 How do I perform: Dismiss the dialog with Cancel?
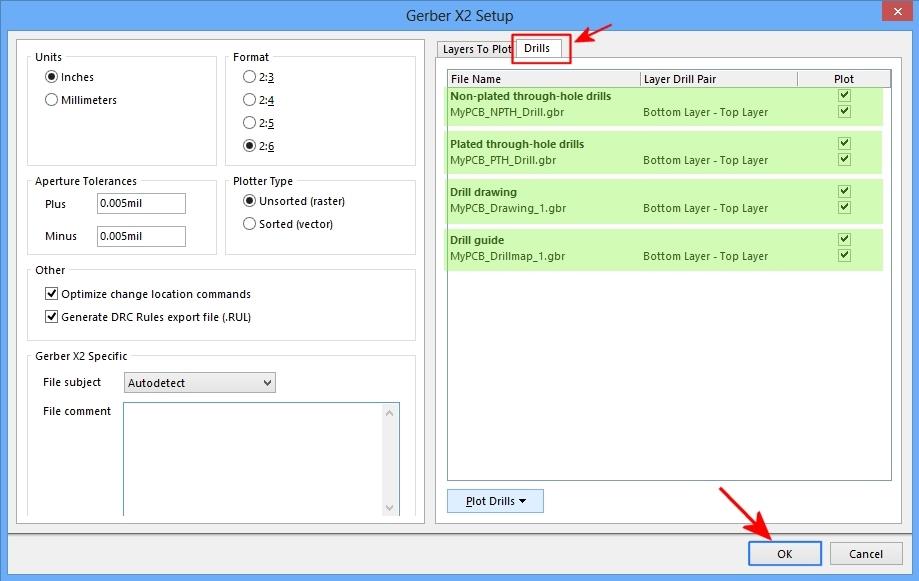tap(864, 553)
